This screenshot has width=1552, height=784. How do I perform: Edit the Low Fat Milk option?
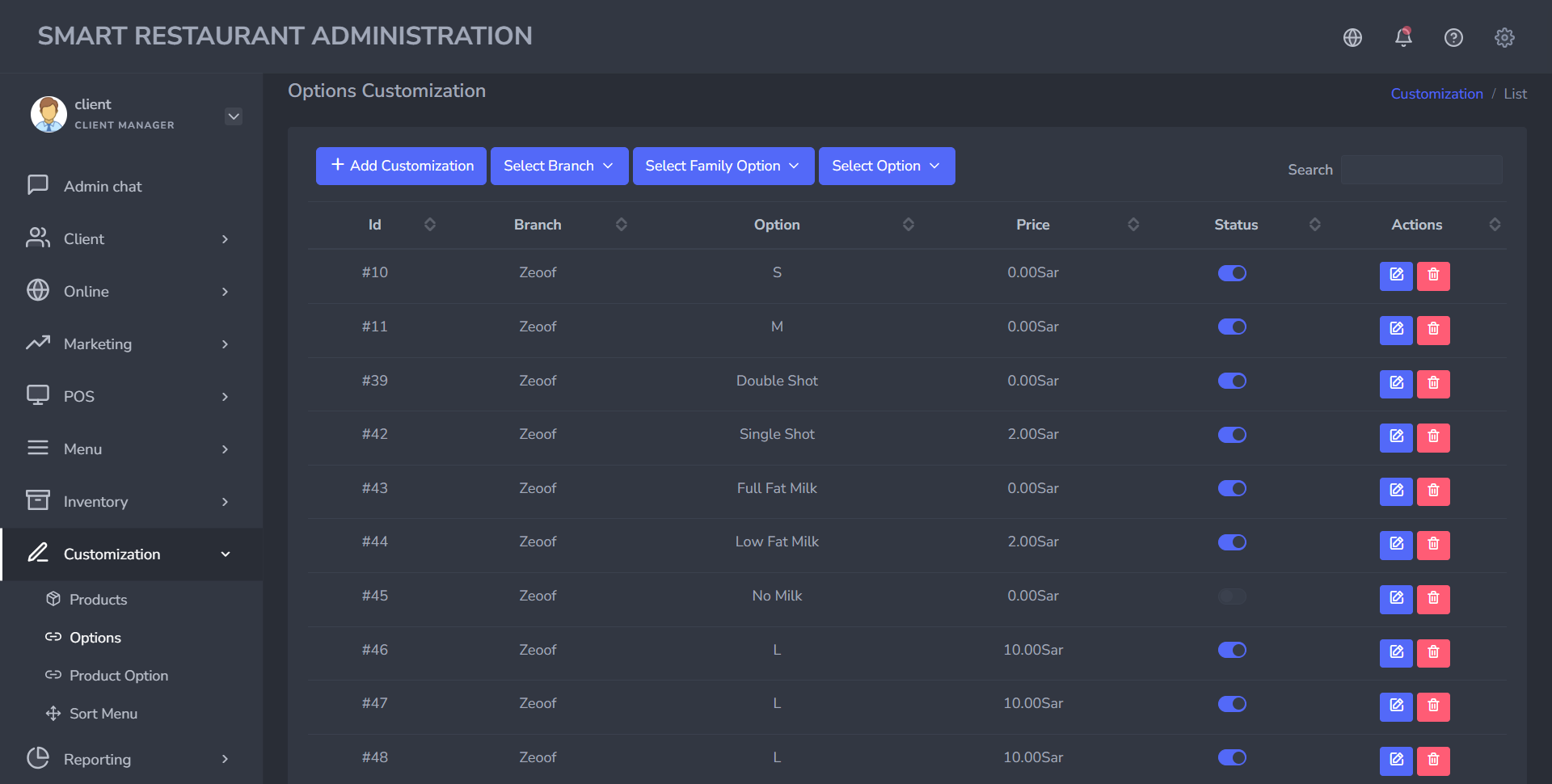[x=1396, y=545]
